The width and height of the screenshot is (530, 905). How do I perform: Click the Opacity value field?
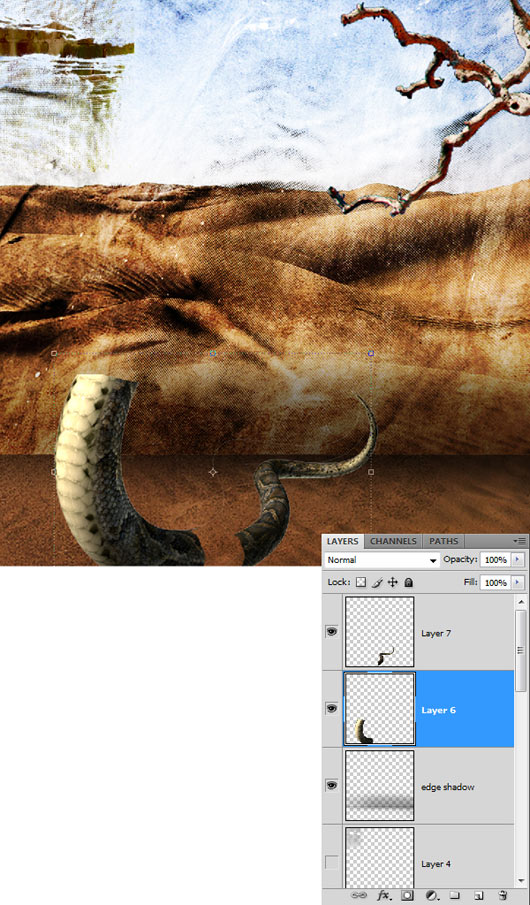point(495,560)
